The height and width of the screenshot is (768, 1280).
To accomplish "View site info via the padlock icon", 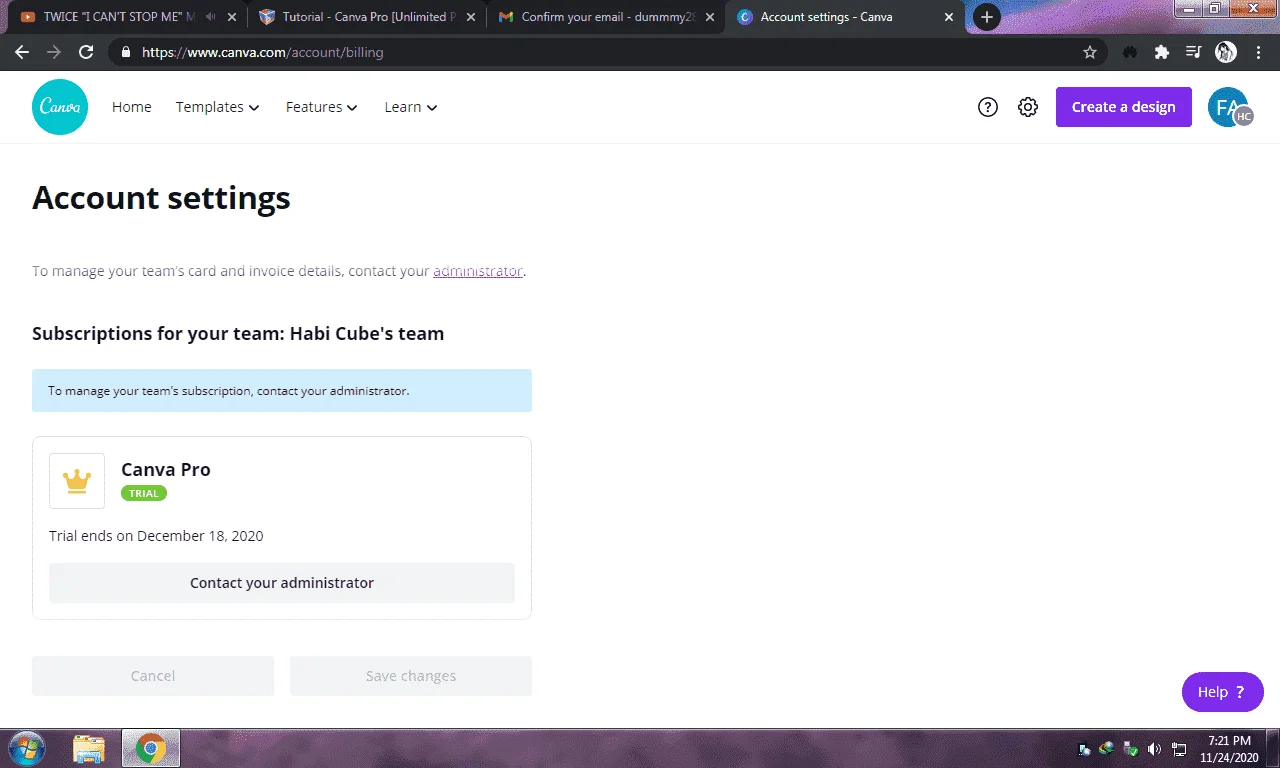I will pos(126,52).
